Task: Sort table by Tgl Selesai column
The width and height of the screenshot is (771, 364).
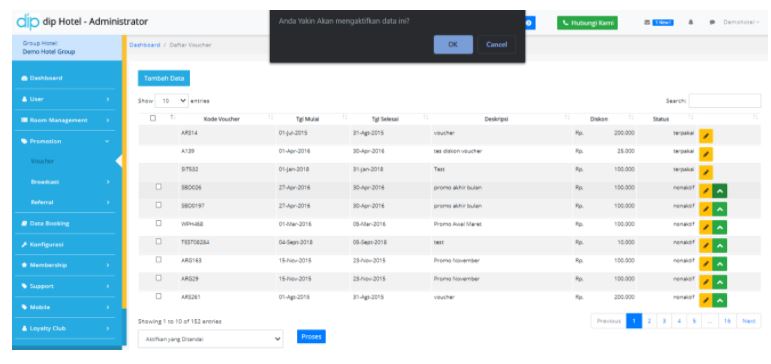Action: (385, 119)
